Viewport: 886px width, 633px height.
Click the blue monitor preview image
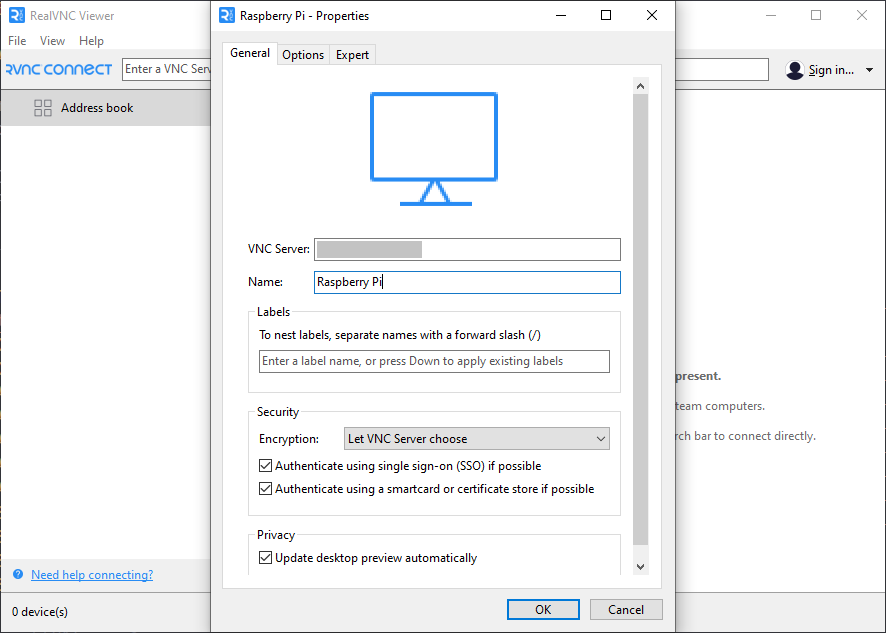click(x=434, y=149)
